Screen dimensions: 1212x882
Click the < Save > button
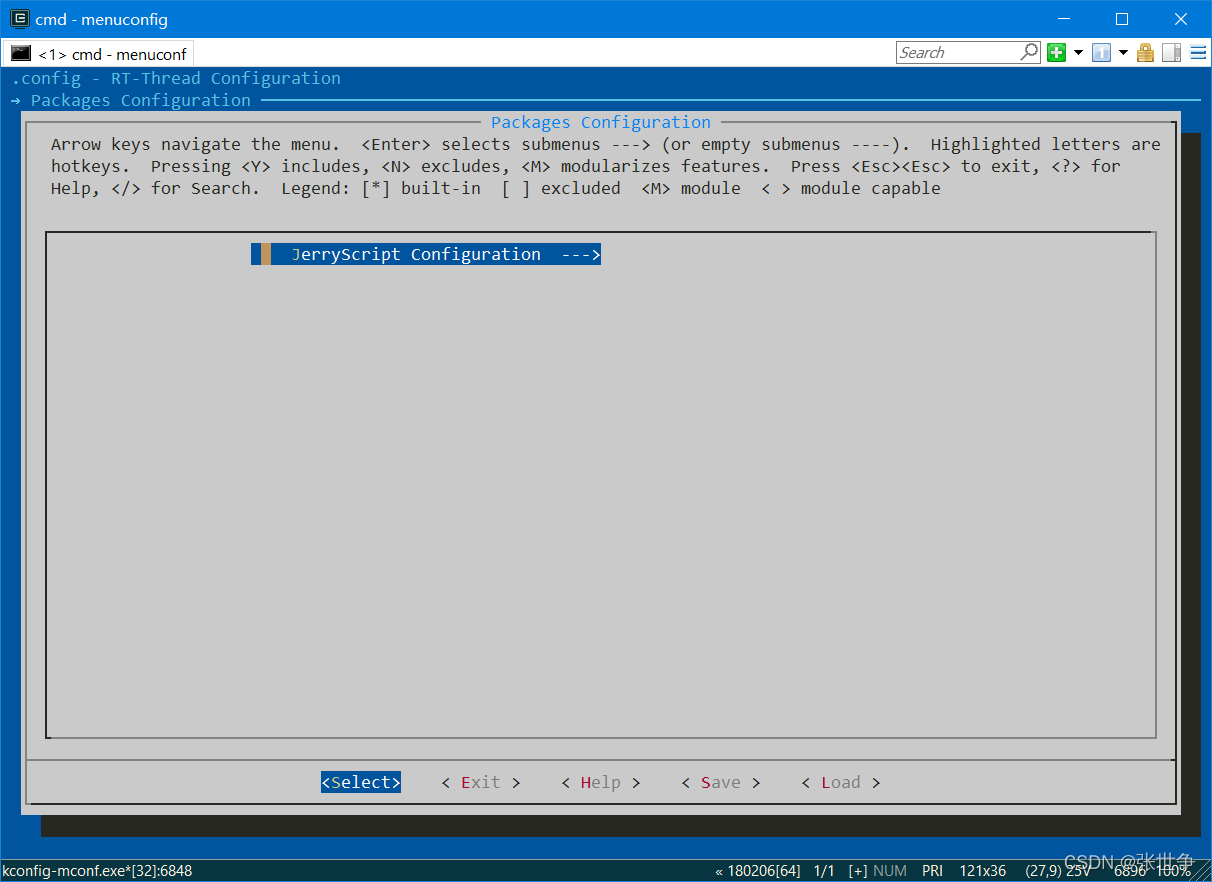point(721,783)
